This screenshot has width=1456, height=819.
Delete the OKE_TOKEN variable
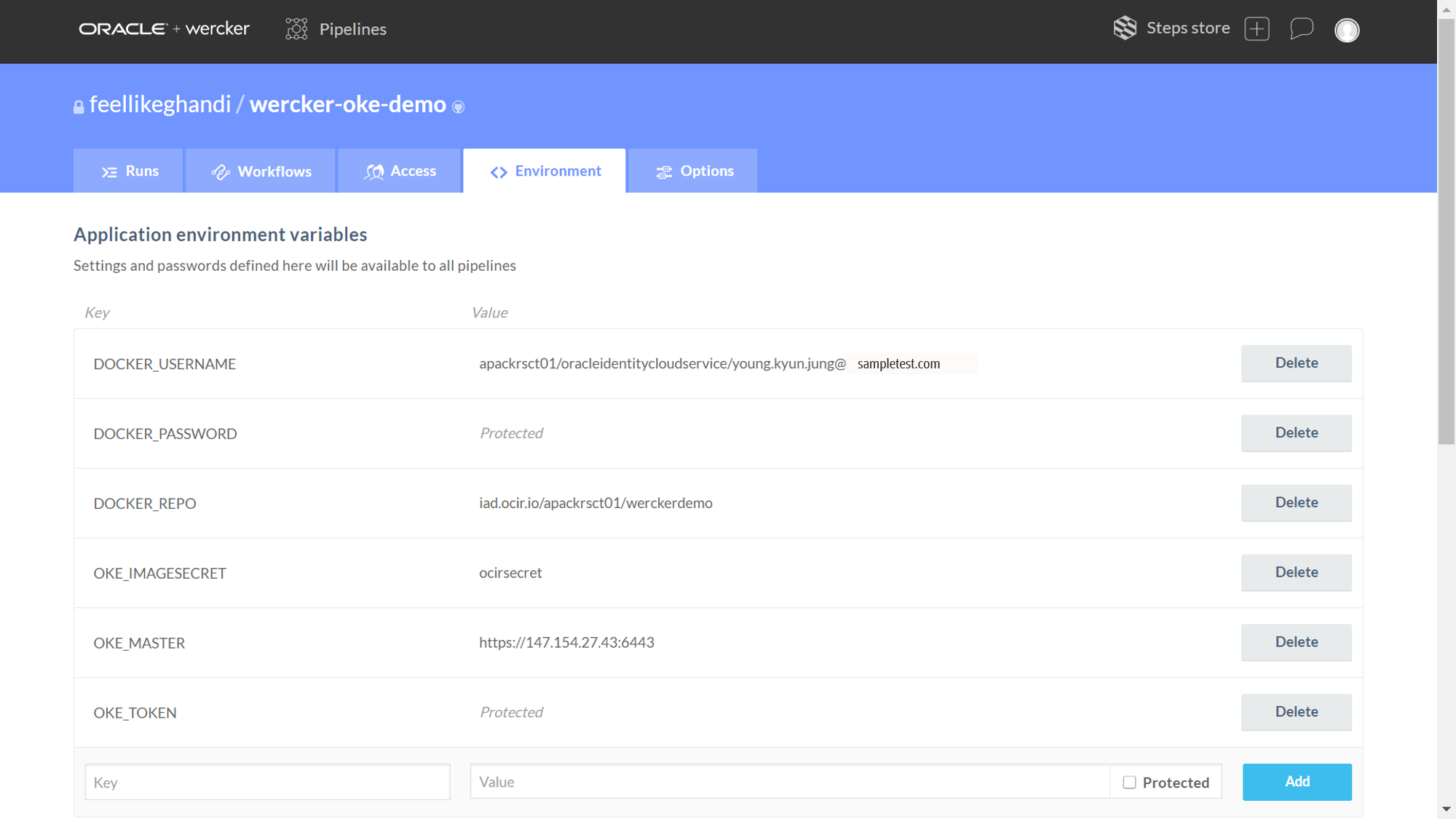point(1296,712)
